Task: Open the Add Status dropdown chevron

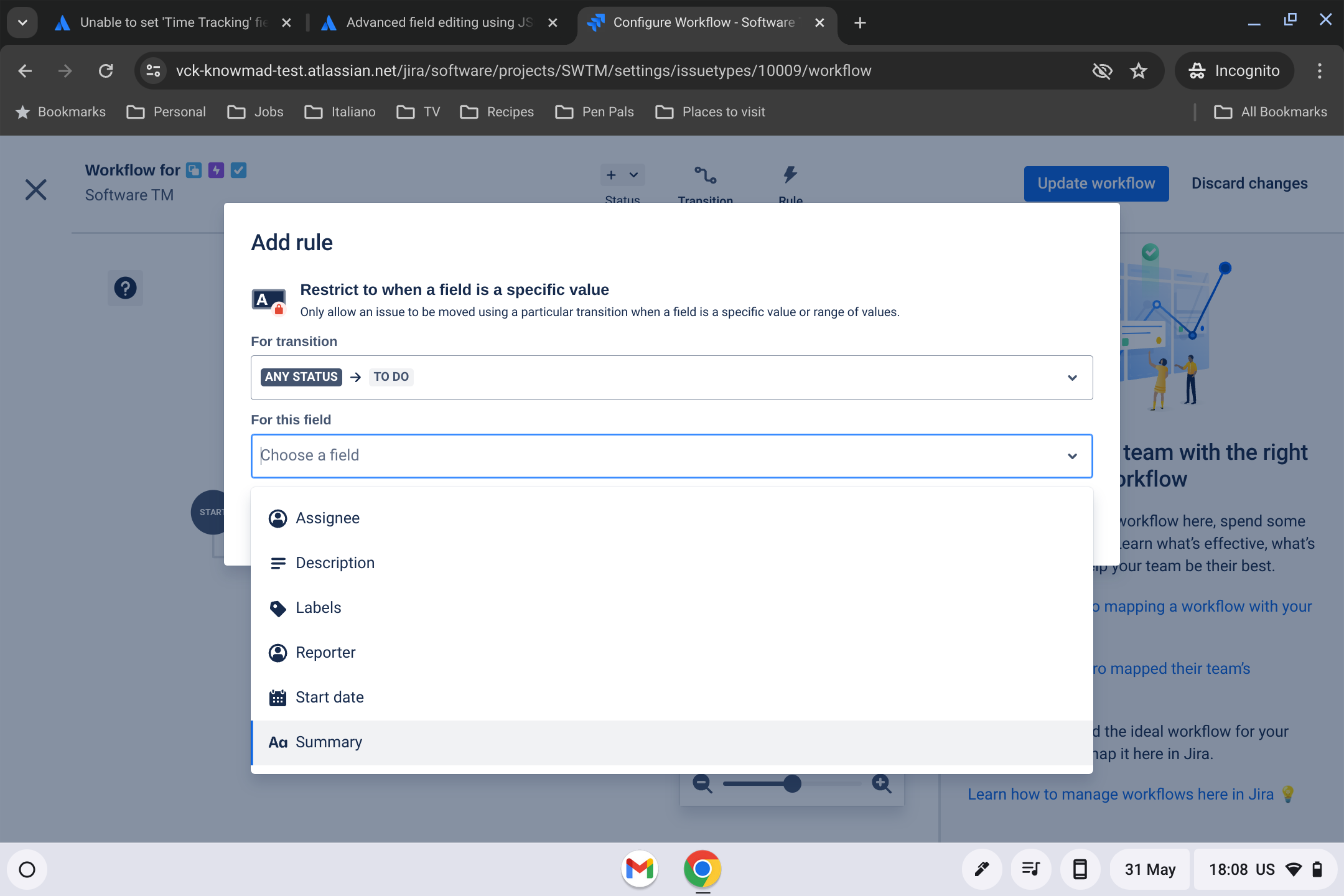Action: 632,175
